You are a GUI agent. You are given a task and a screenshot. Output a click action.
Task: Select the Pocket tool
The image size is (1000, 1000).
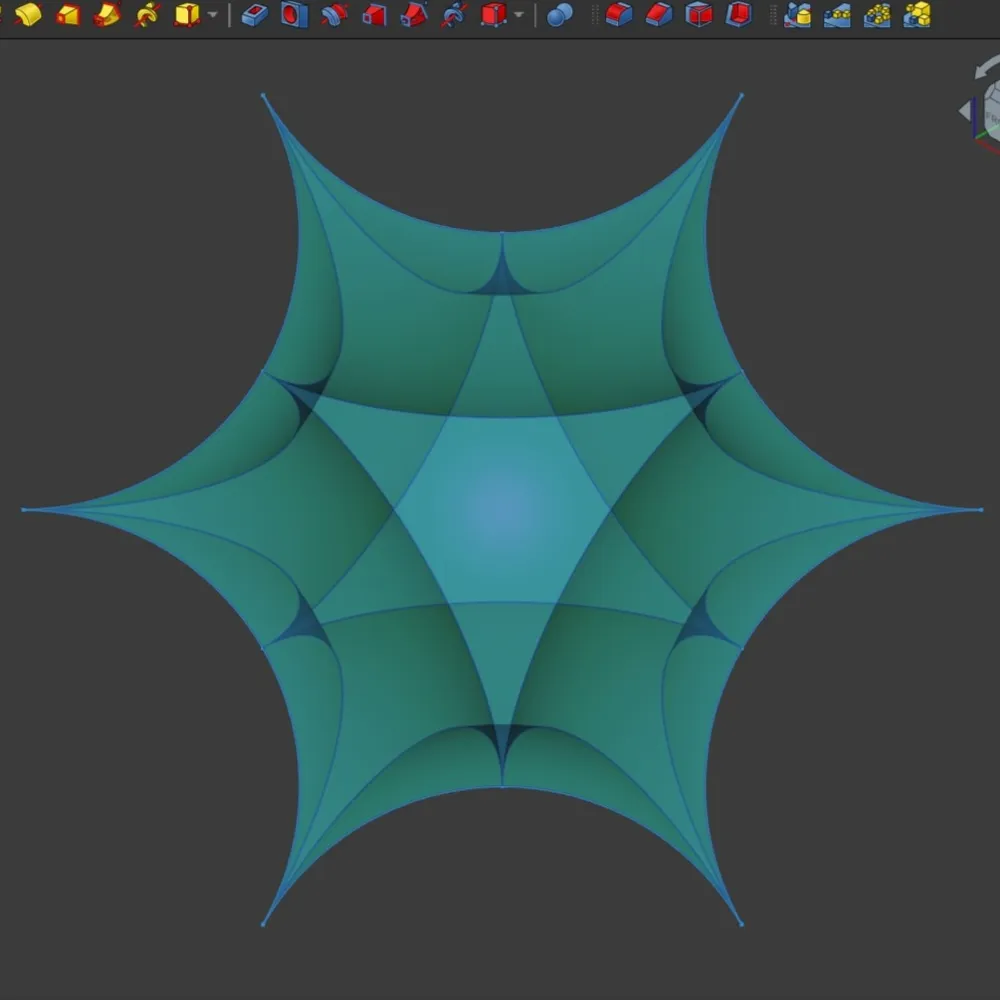(x=255, y=14)
